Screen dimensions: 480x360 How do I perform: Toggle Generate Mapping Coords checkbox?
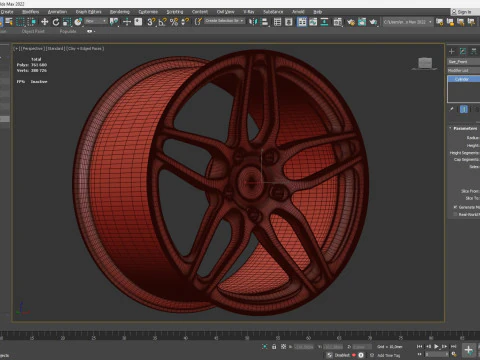click(x=455, y=207)
